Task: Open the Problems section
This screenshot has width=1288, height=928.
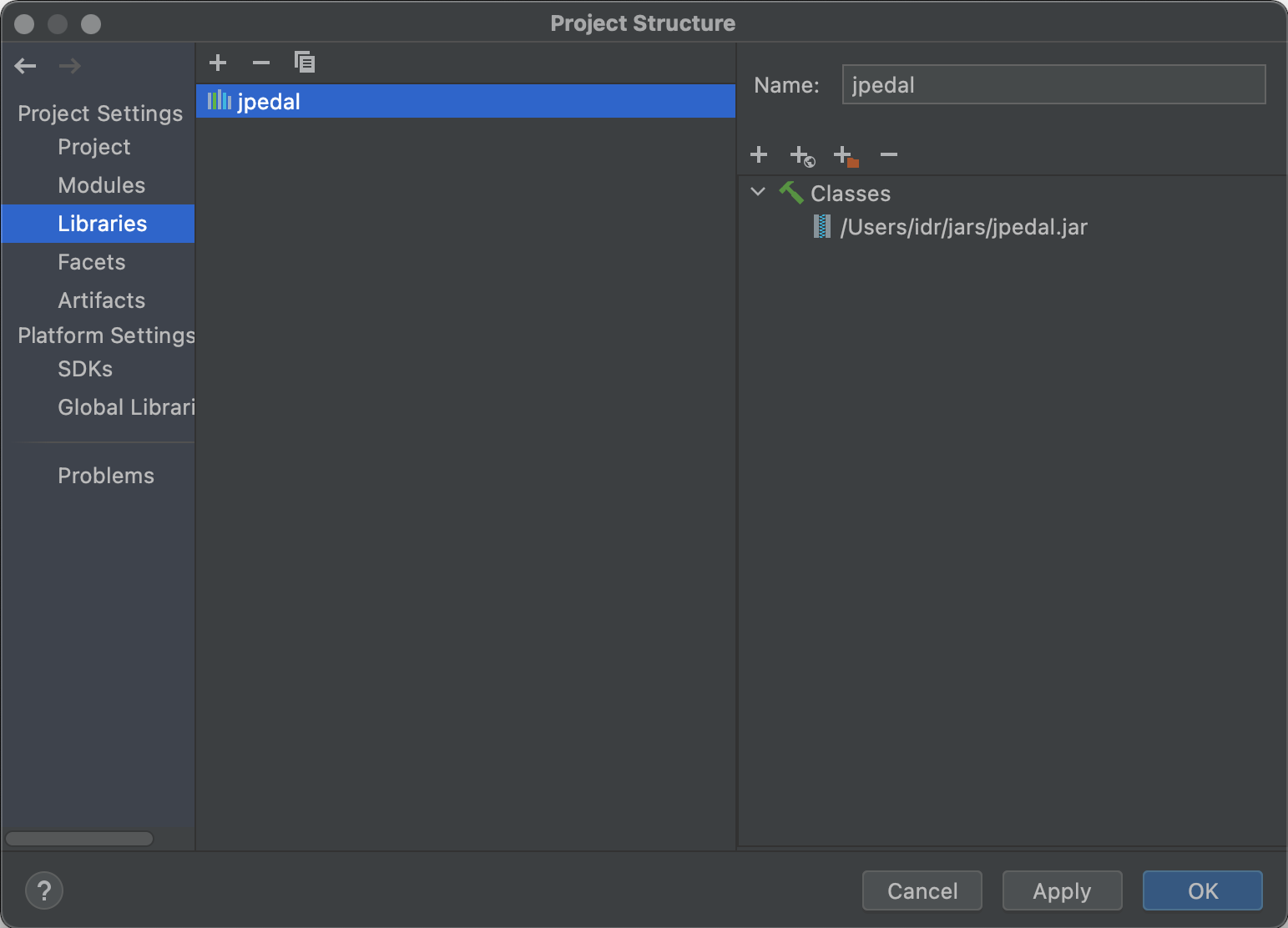Action: click(106, 475)
